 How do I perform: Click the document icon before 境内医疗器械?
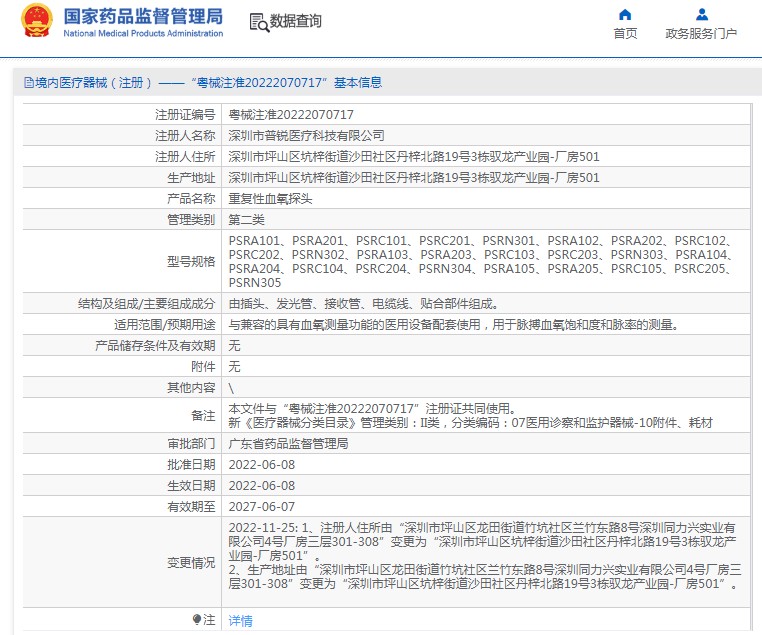pyautogui.click(x=29, y=83)
